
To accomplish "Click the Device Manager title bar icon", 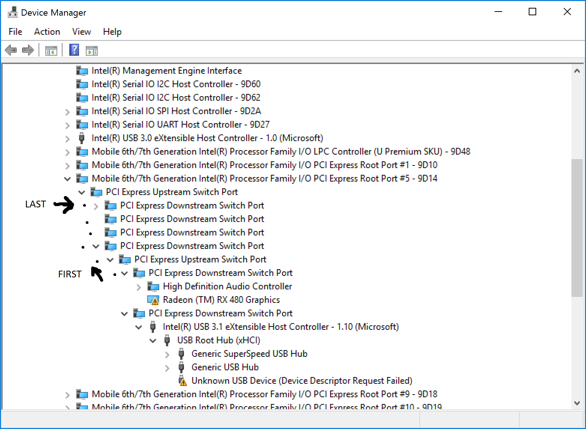I will click(12, 12).
